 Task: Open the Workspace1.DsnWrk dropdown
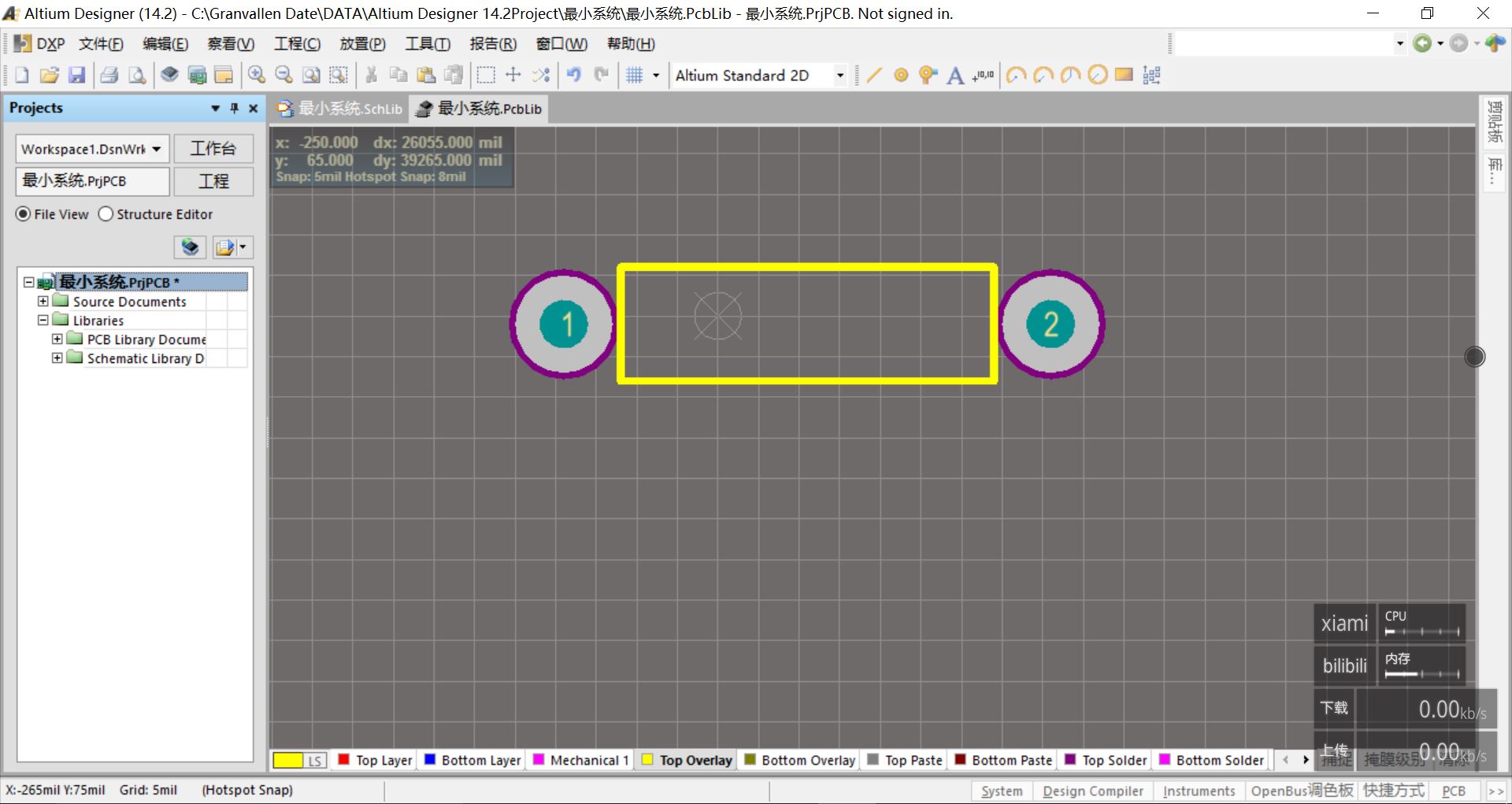157,149
